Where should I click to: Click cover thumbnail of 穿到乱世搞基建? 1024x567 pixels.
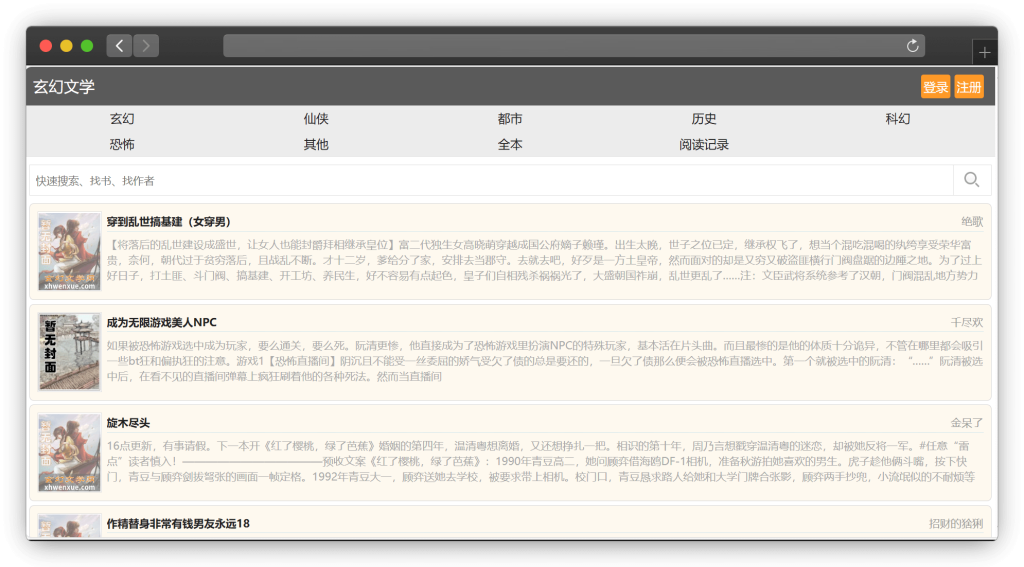coord(69,251)
